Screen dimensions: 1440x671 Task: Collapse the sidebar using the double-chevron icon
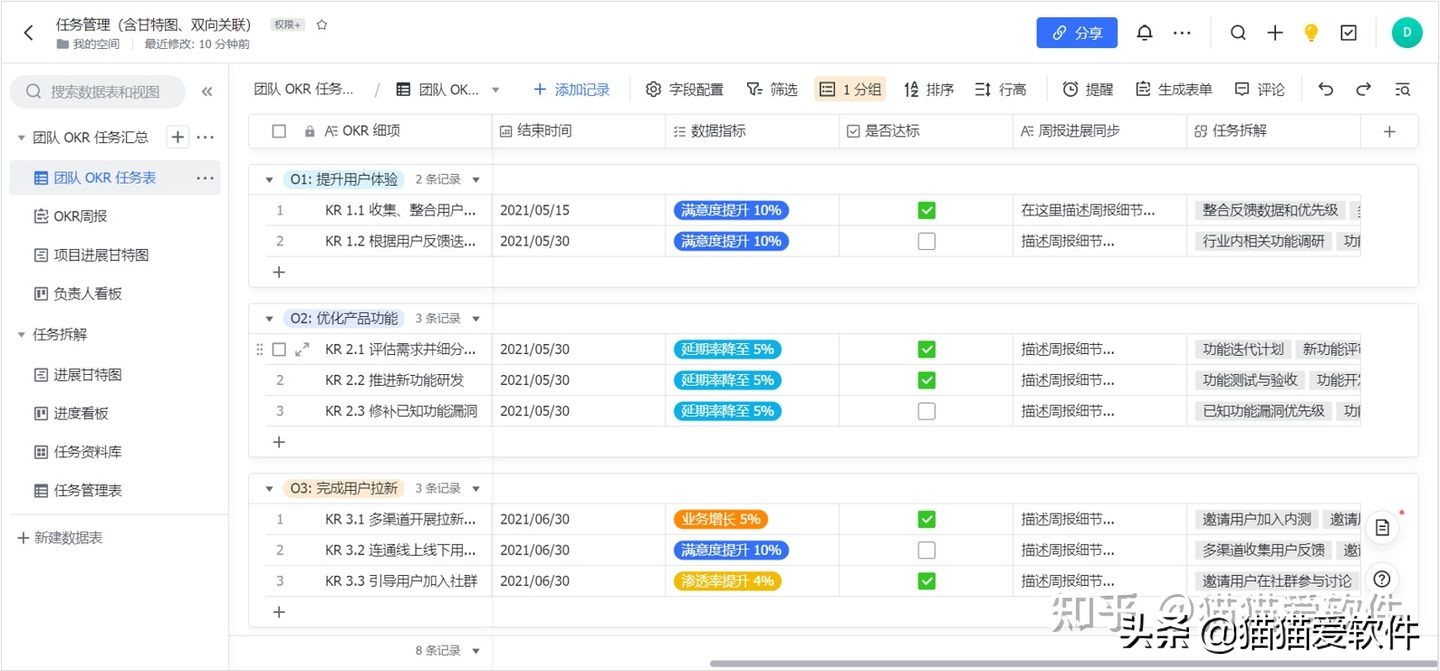(x=208, y=89)
